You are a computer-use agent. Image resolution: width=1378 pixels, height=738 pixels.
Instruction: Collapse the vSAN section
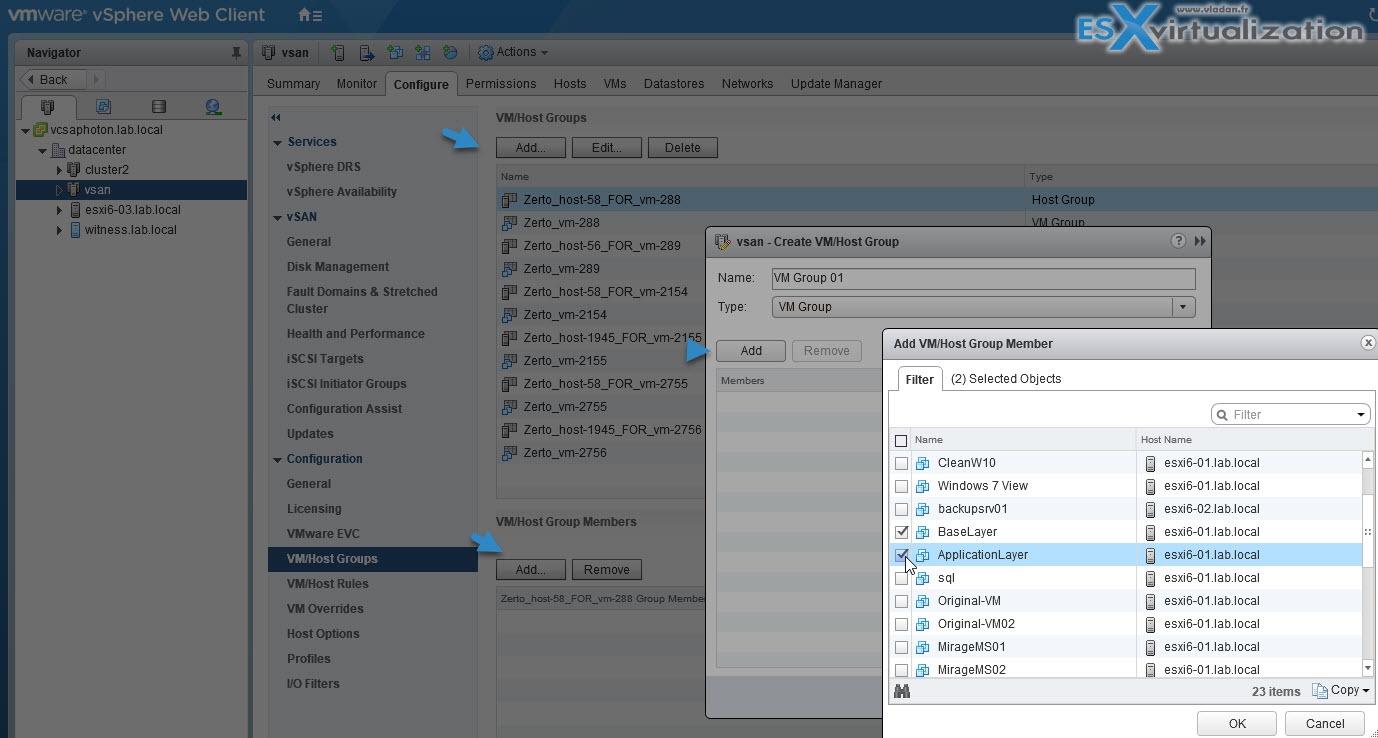coord(278,217)
